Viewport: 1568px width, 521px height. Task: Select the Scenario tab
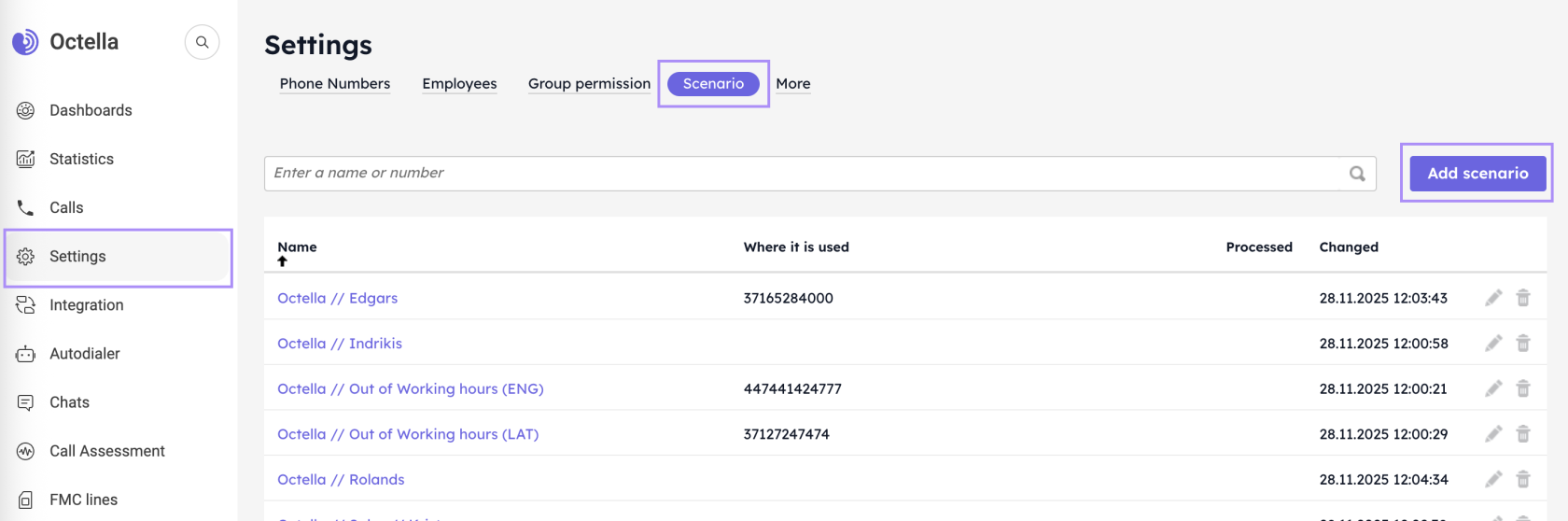713,84
